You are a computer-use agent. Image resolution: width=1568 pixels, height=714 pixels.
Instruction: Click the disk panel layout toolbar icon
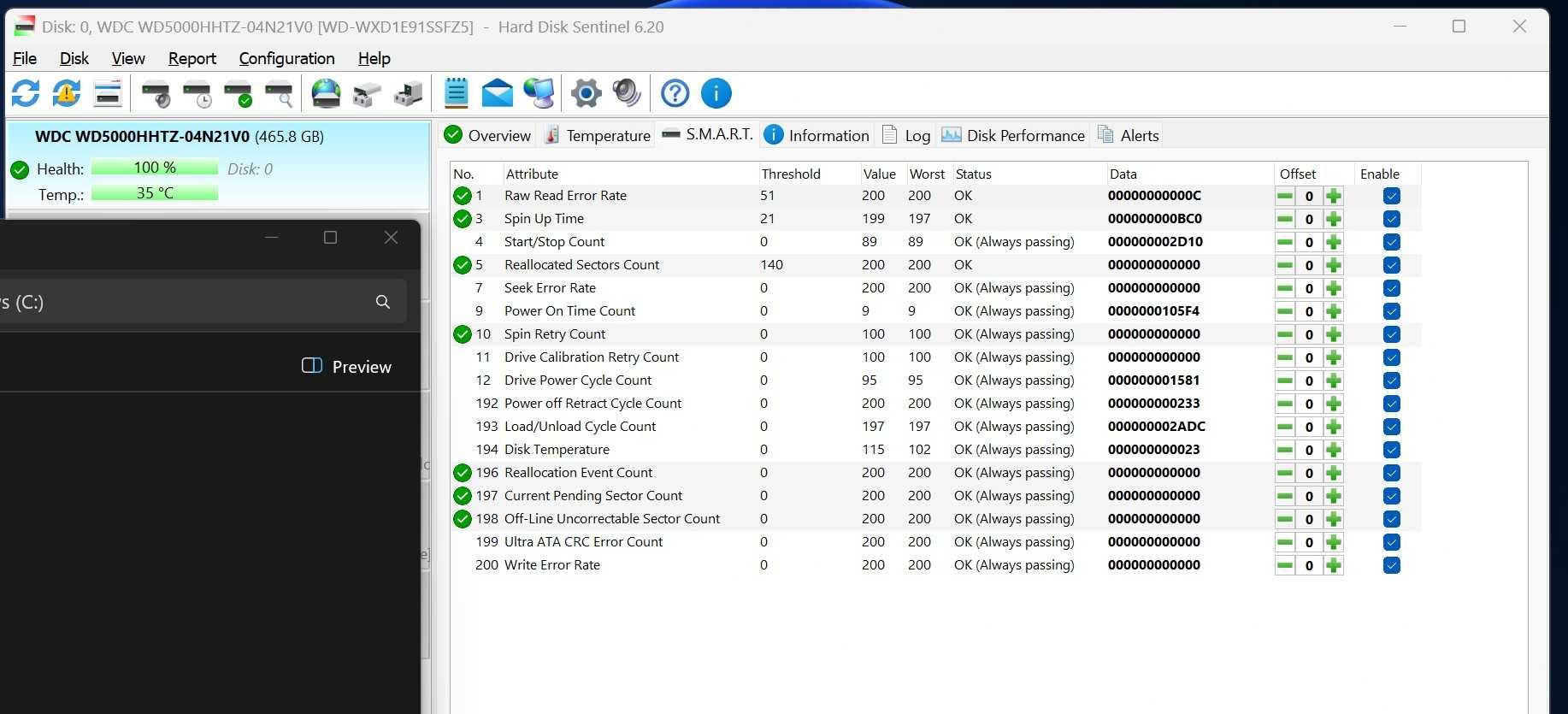click(108, 93)
